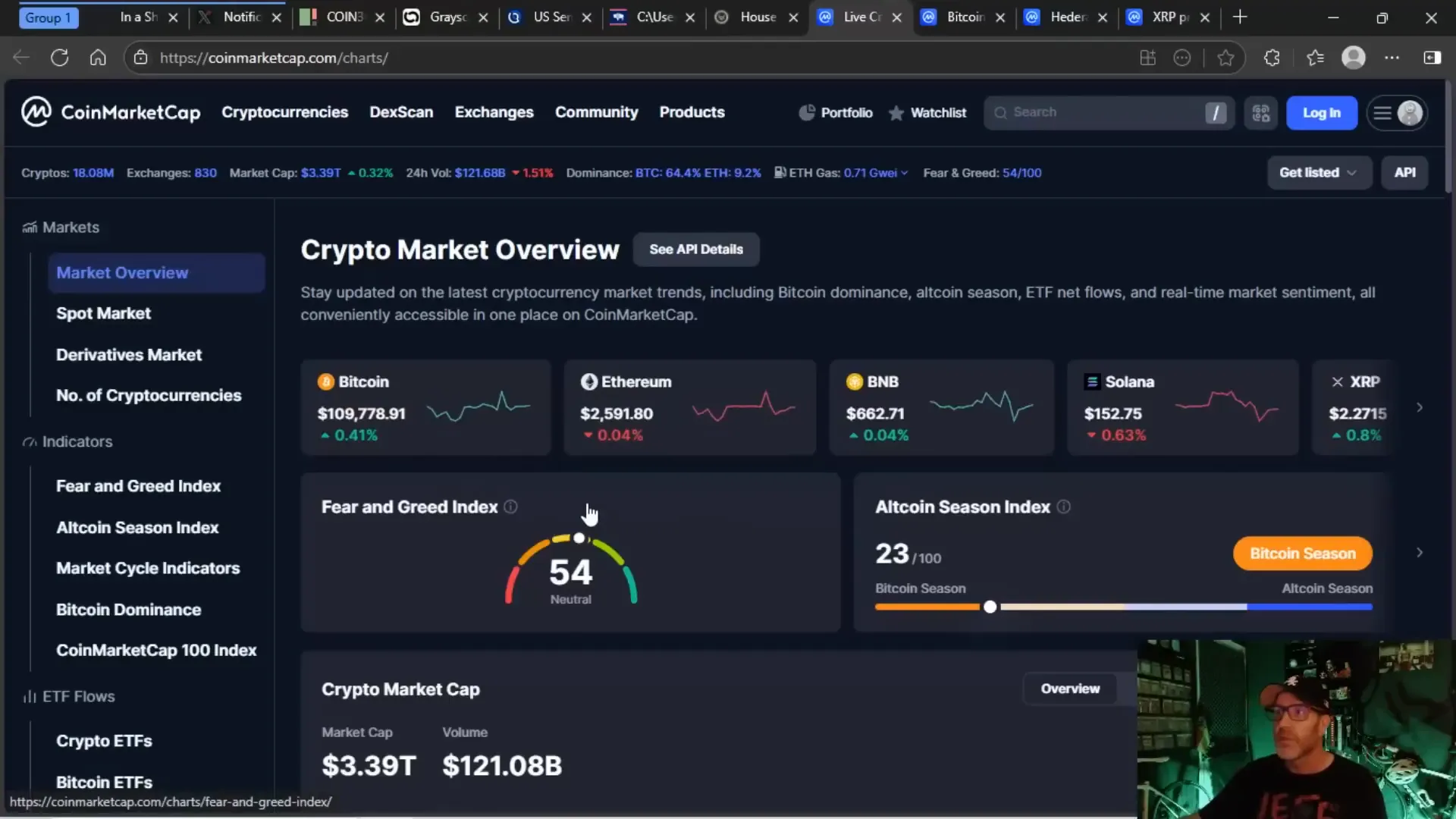Image resolution: width=1456 pixels, height=819 pixels.
Task: Click the Bitcoin coin icon in the price card
Action: pos(326,382)
